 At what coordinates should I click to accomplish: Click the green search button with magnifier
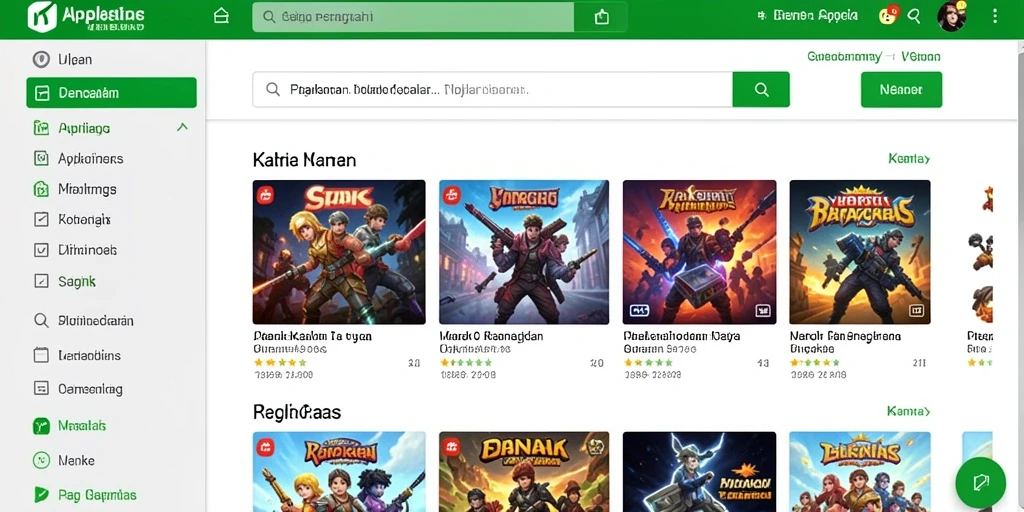point(761,89)
